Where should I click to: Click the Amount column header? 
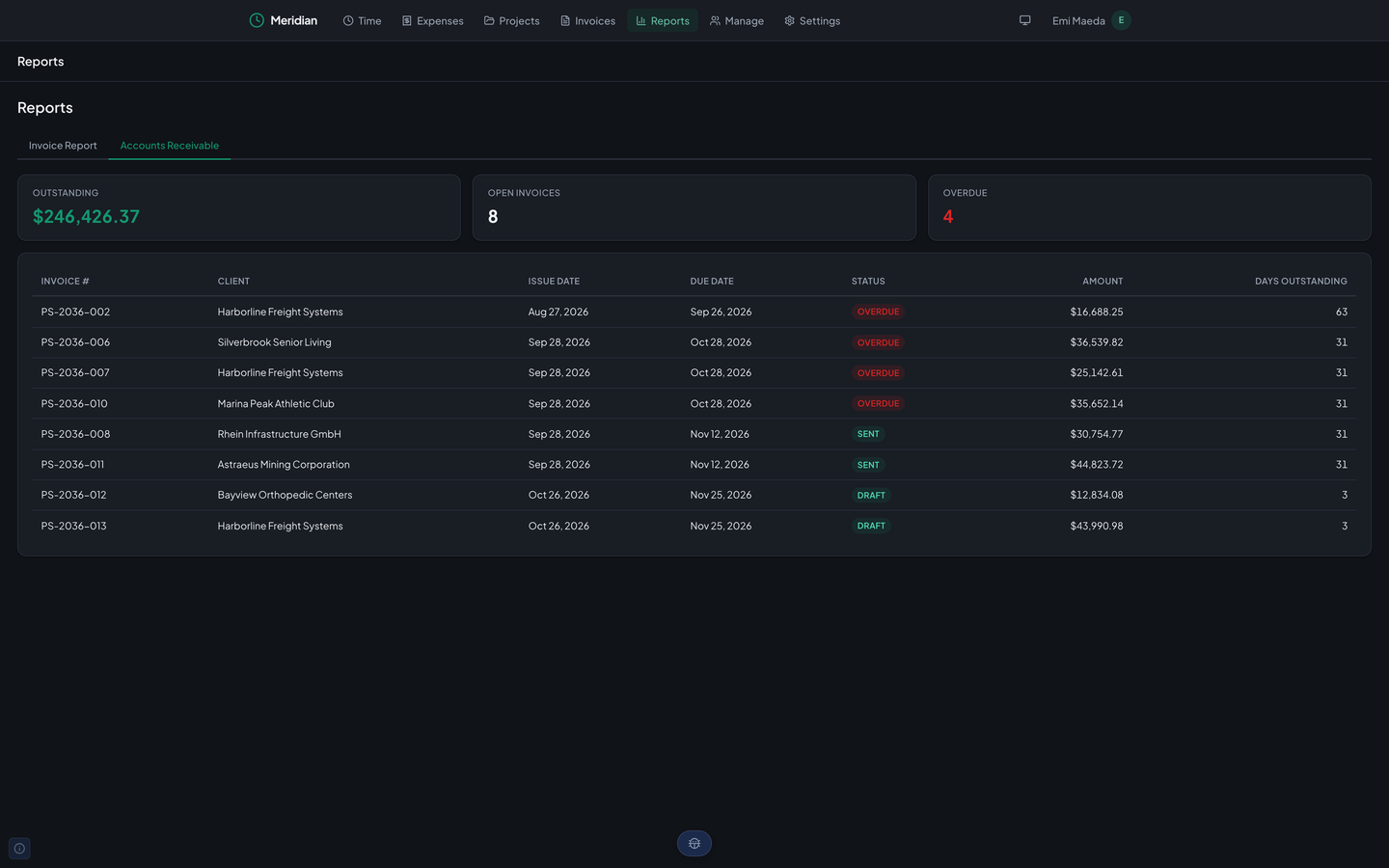point(1103,282)
